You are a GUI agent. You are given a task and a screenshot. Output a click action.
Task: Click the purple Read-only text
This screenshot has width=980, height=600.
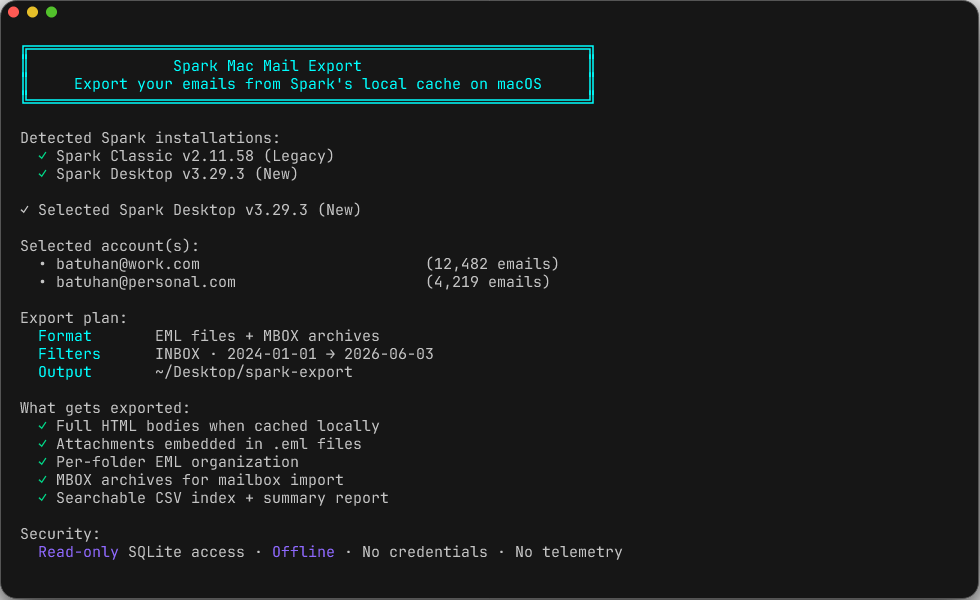[78, 552]
